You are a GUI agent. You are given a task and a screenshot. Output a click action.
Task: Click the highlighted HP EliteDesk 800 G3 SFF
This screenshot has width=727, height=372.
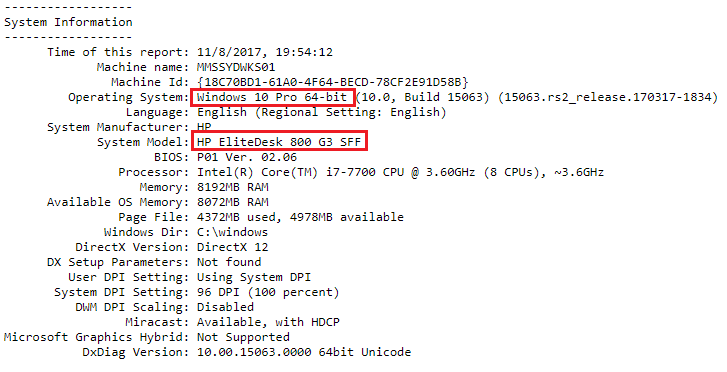coord(279,142)
